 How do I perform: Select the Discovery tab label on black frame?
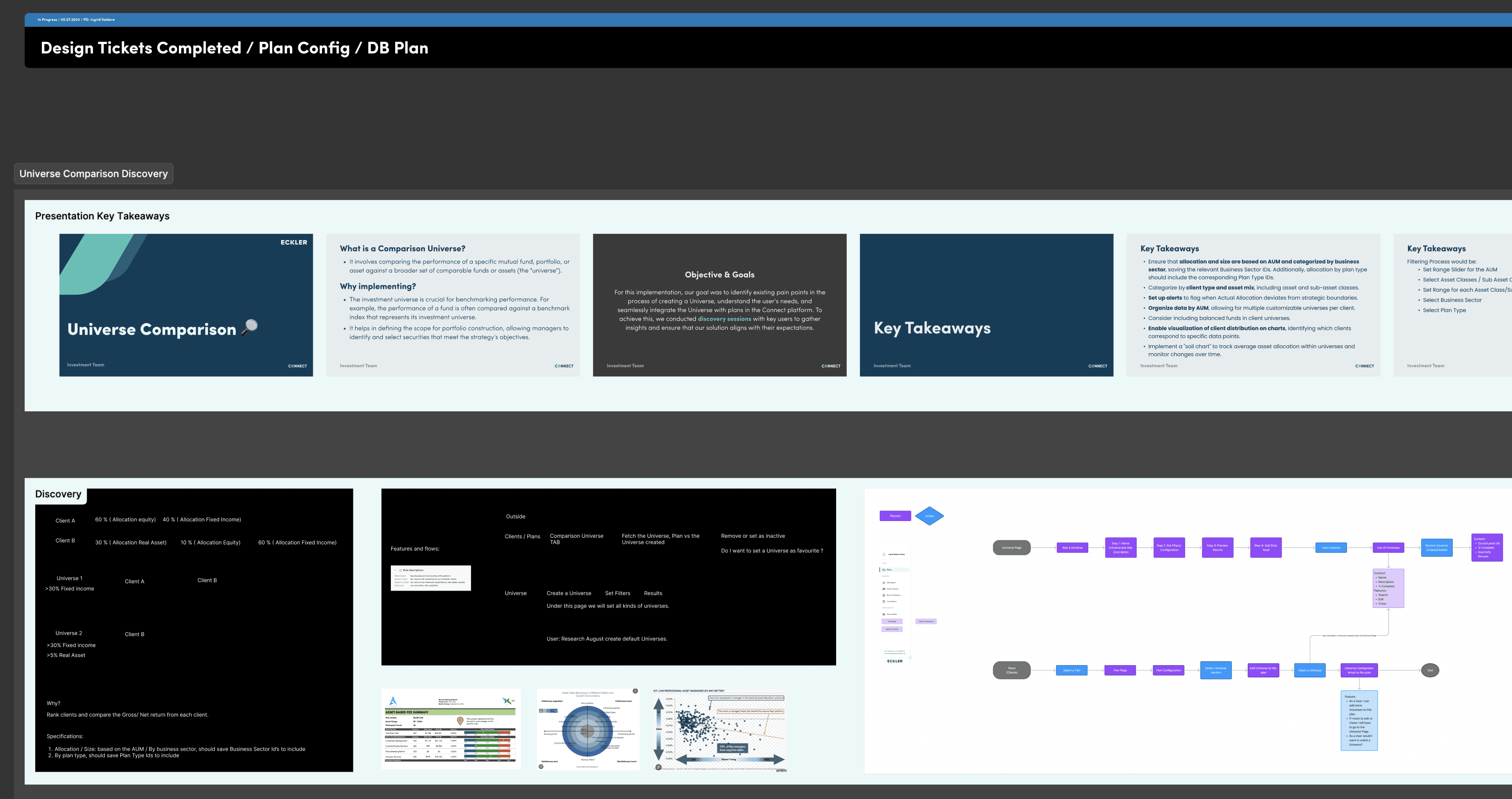point(58,494)
